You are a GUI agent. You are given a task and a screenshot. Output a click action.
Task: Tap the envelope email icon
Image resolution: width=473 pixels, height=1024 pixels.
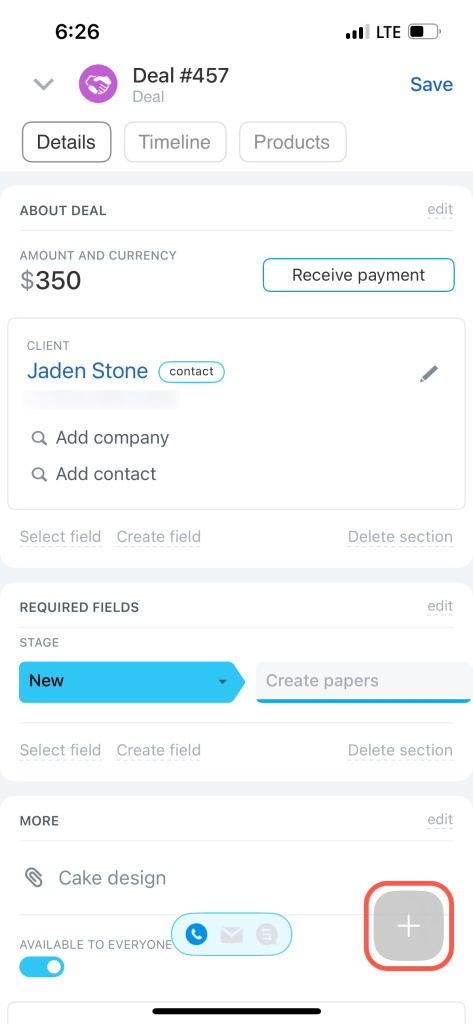click(232, 935)
